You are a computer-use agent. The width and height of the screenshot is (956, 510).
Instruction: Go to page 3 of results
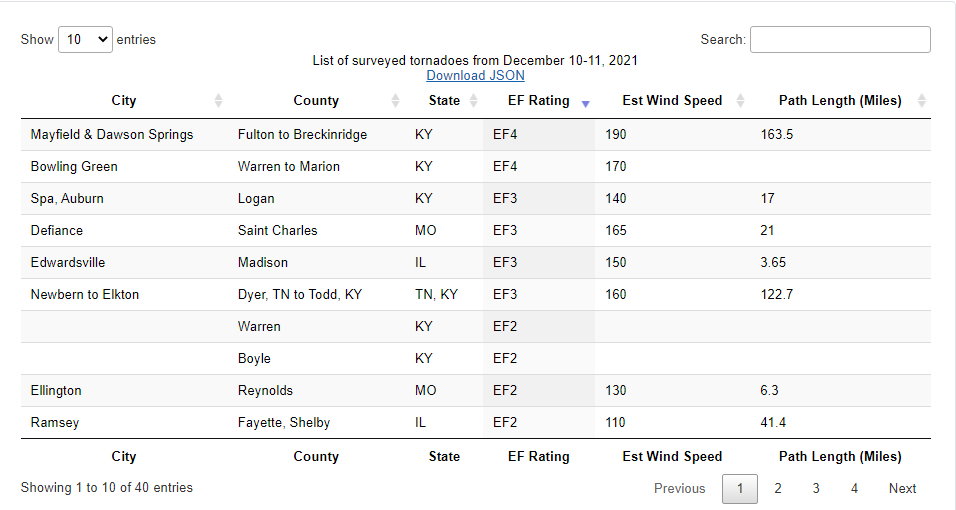point(816,489)
